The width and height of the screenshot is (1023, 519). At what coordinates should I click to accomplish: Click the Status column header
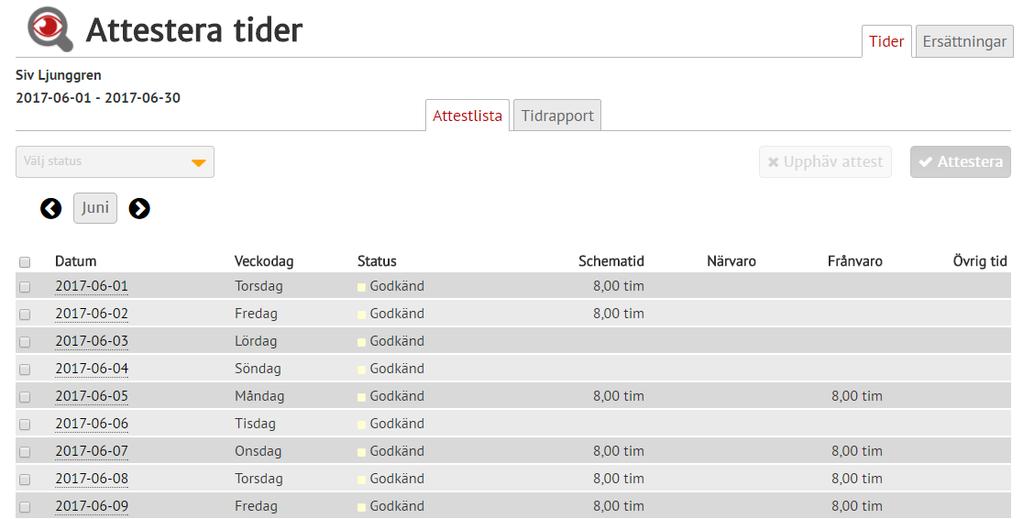[x=376, y=261]
